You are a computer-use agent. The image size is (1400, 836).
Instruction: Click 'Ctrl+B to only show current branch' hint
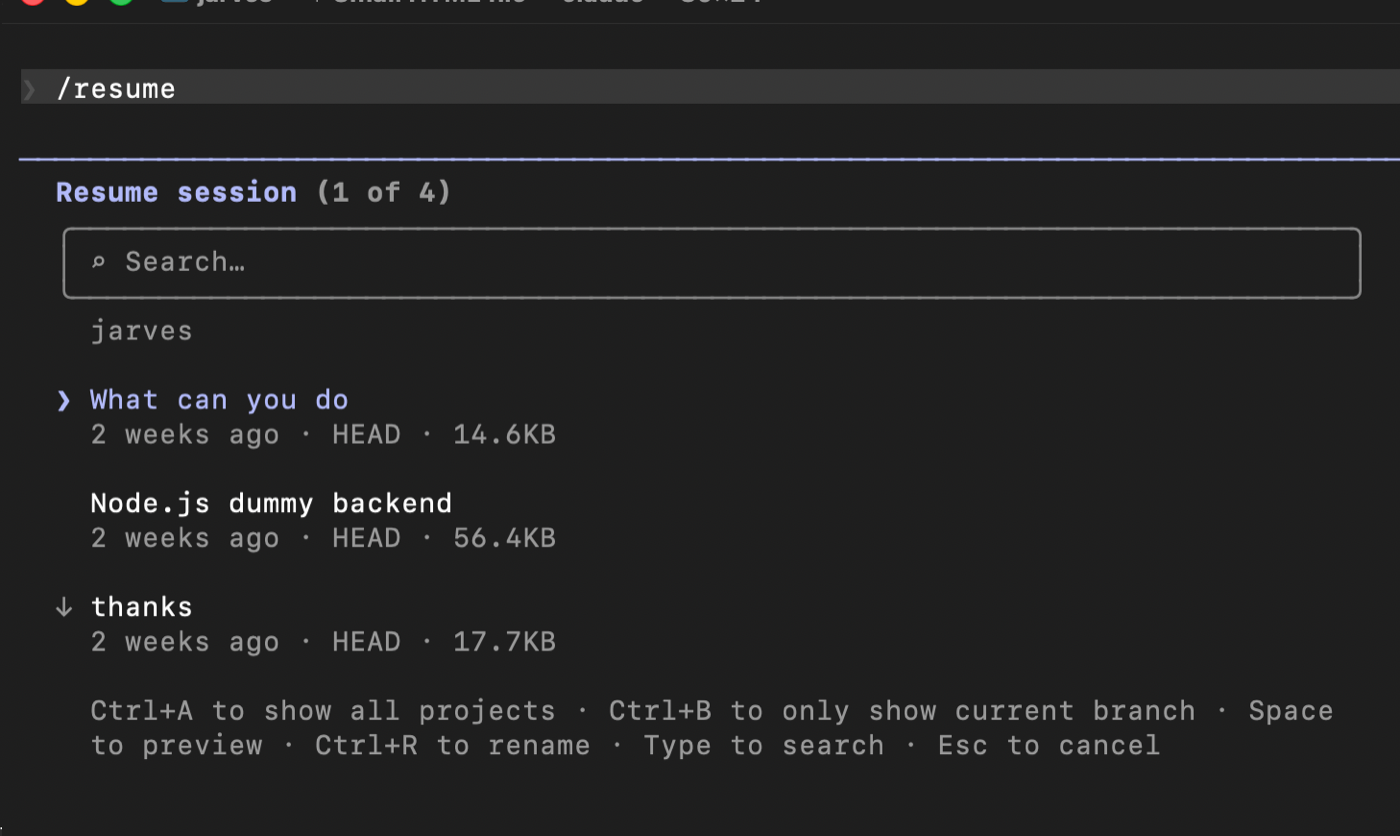(902, 711)
